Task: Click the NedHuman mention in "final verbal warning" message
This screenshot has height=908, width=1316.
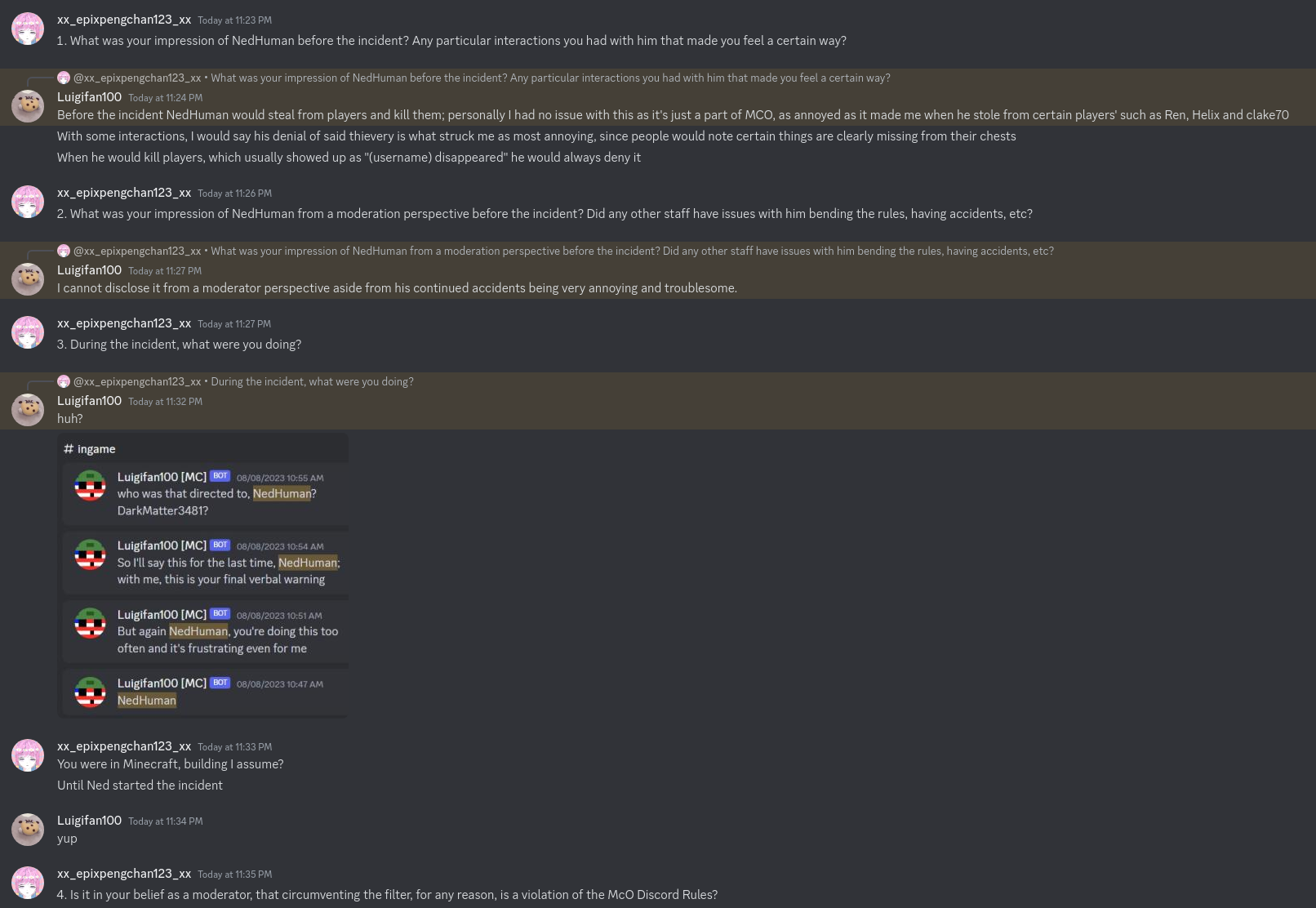Action: click(307, 563)
